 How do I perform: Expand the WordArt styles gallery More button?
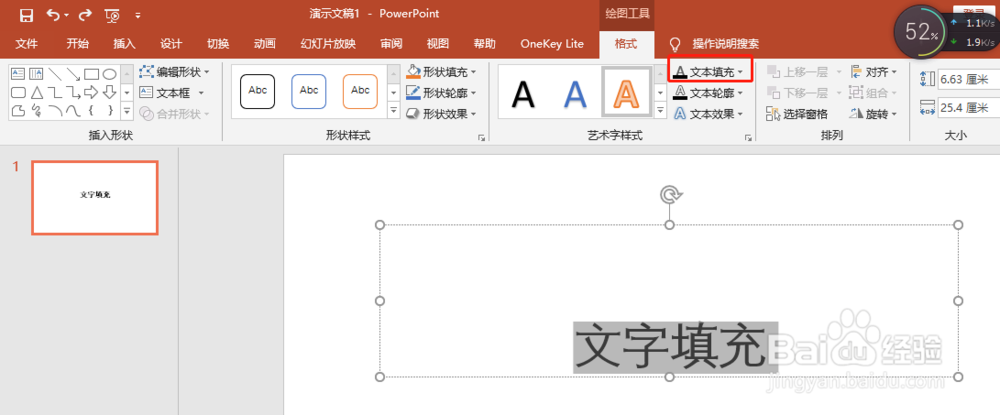pos(661,111)
